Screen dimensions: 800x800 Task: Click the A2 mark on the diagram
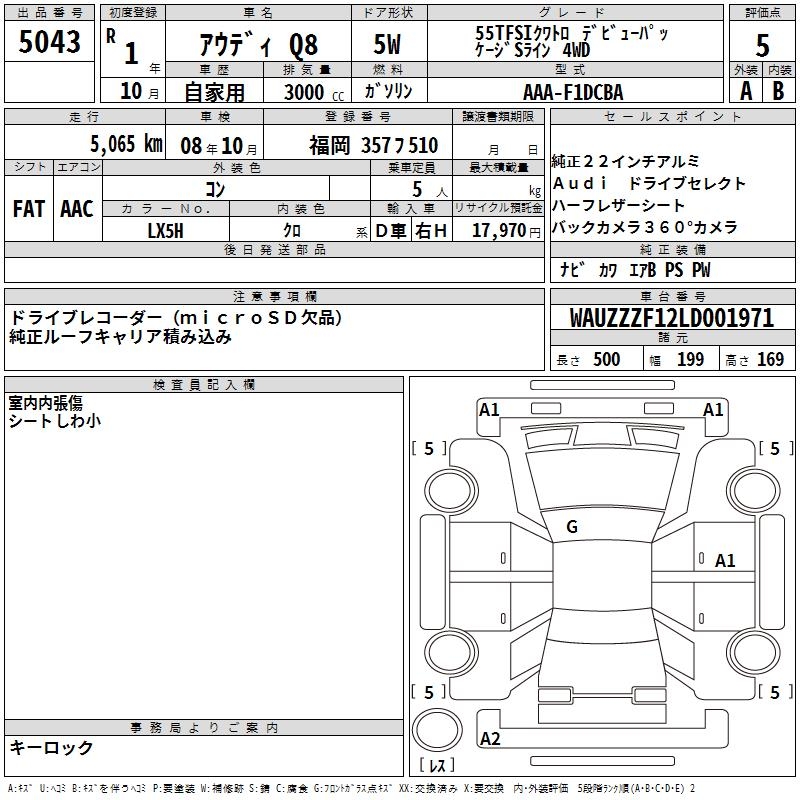click(490, 739)
